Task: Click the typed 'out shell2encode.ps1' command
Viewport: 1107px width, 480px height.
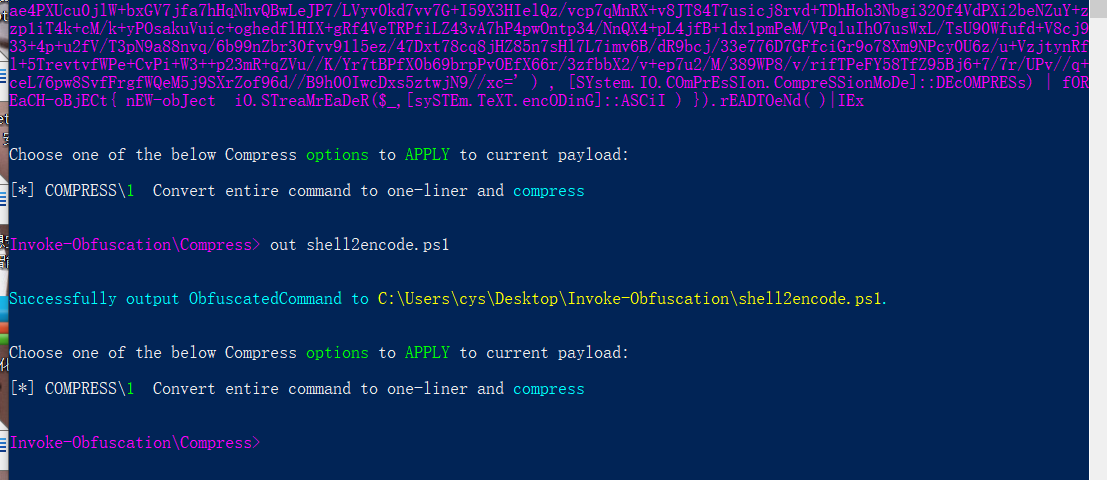Action: click(x=360, y=245)
